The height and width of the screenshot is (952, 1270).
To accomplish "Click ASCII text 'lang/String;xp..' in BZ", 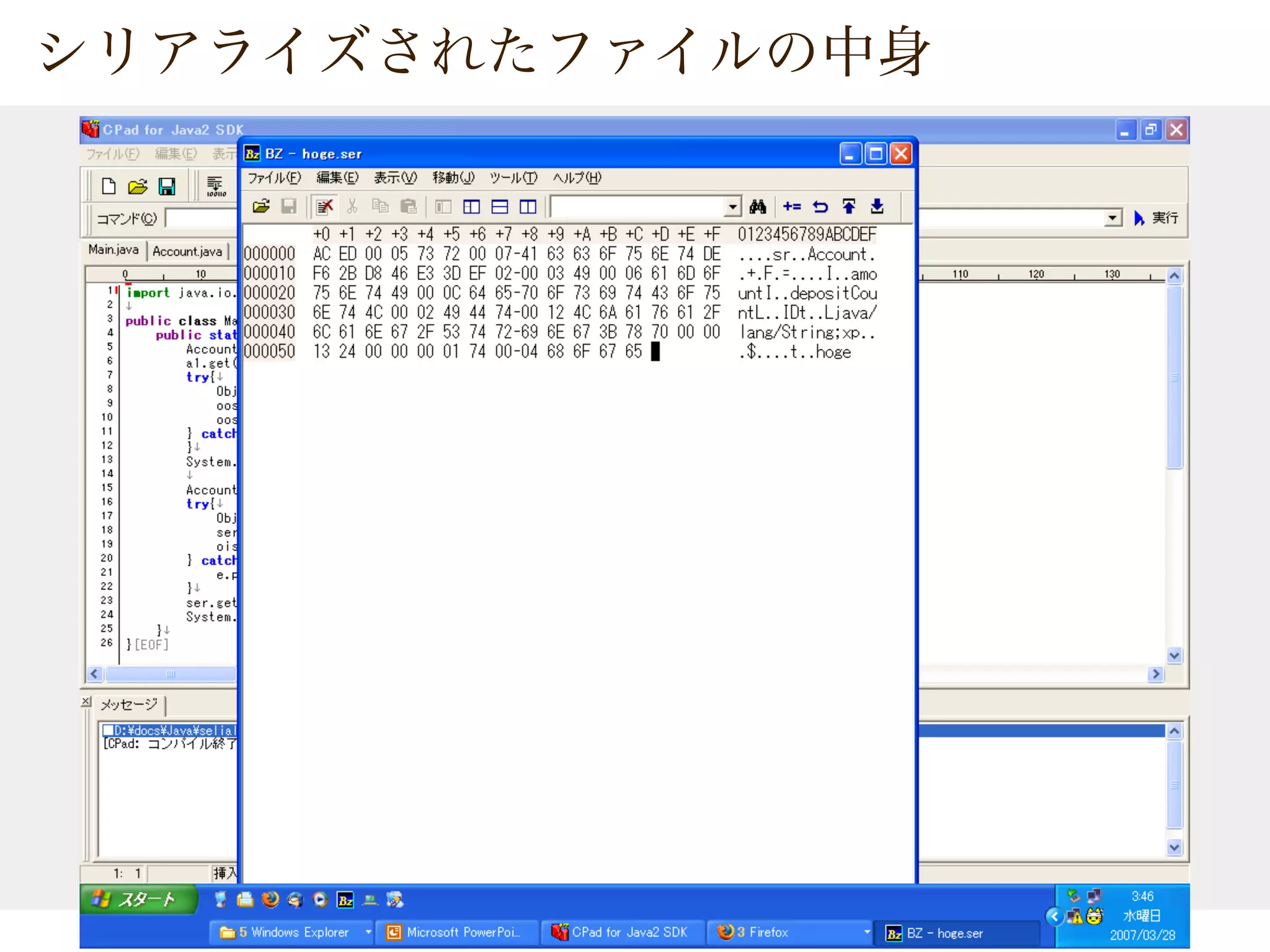I will tap(807, 332).
